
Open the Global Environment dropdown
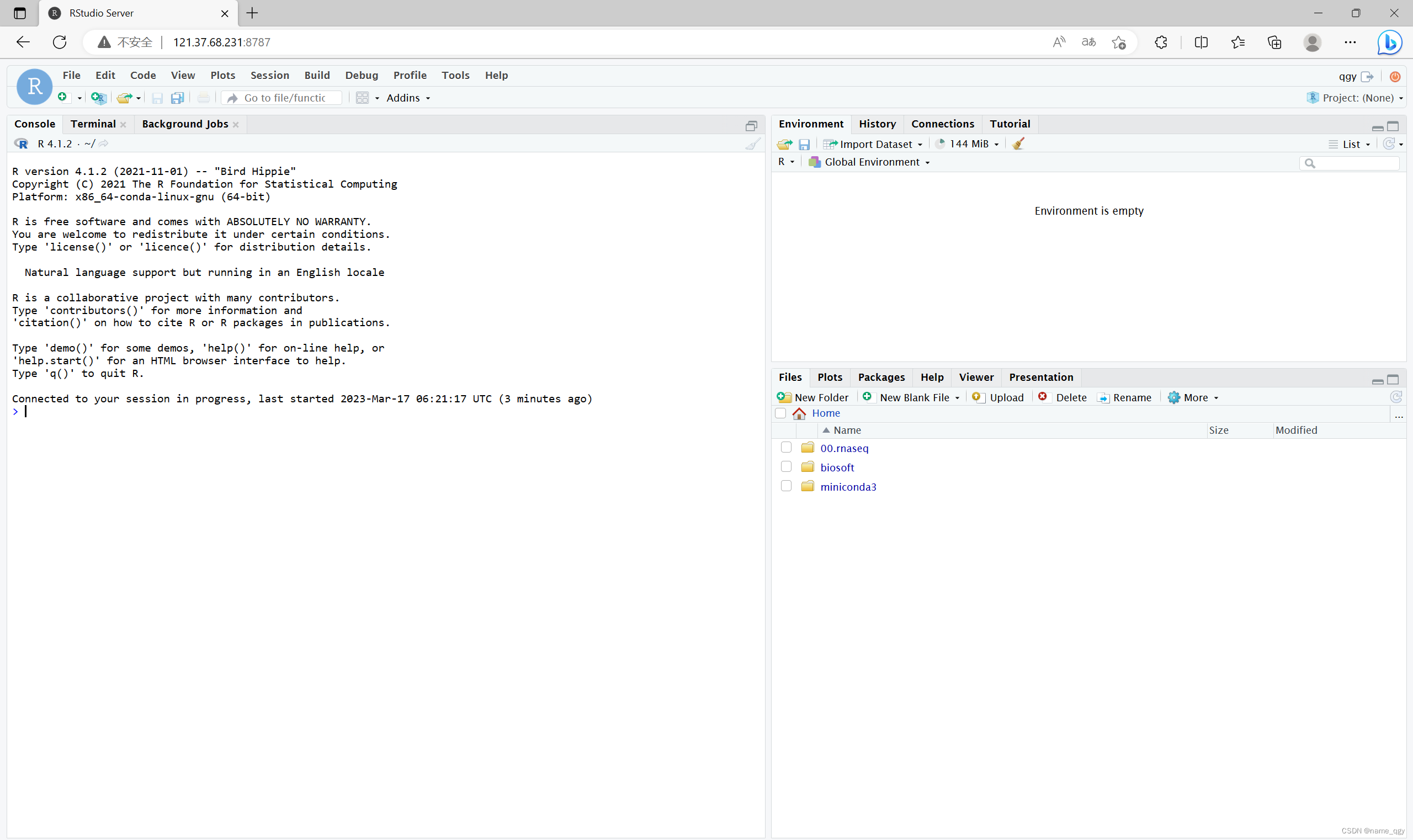tap(869, 162)
